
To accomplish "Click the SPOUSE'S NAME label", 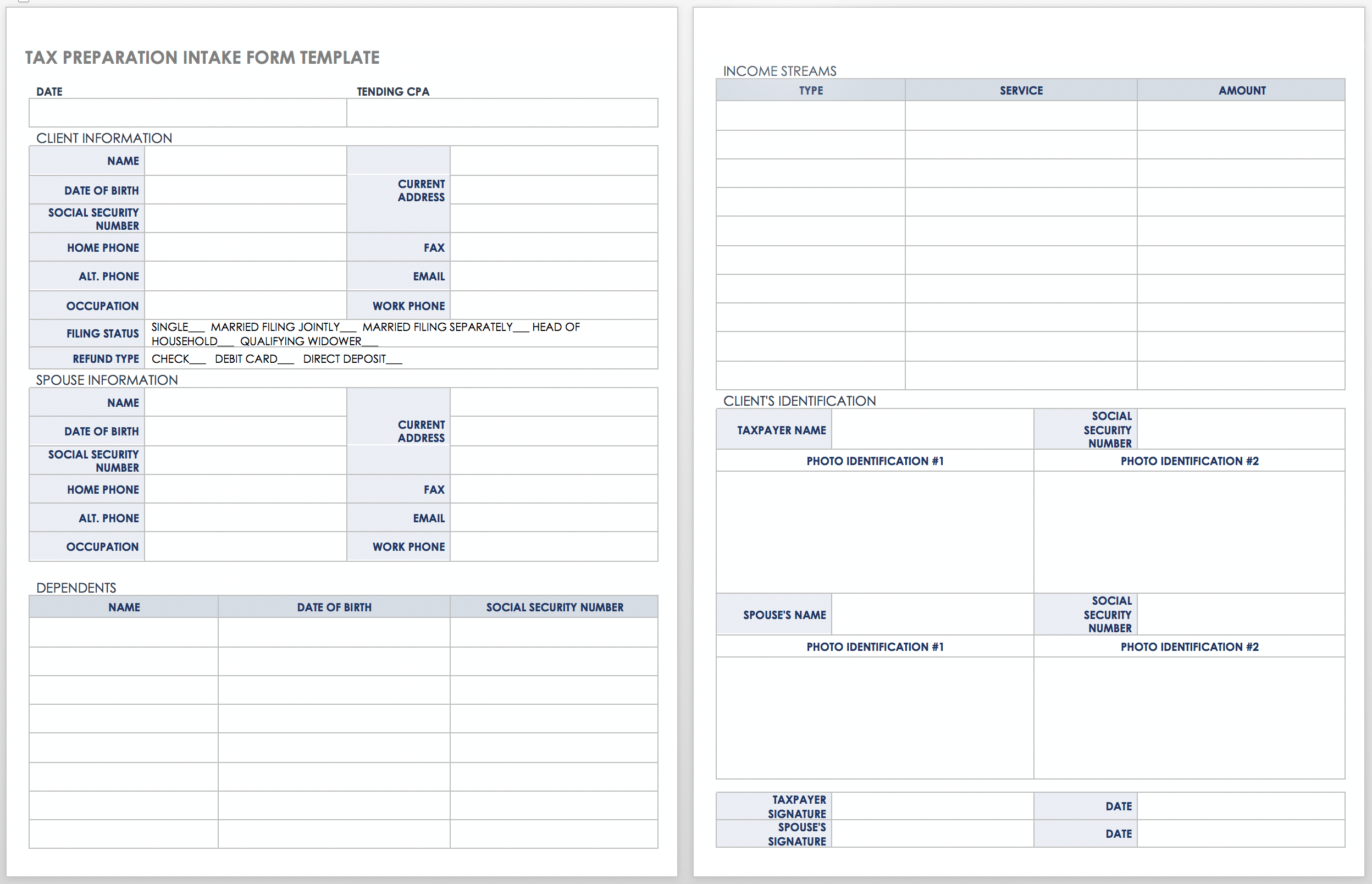I will coord(784,615).
